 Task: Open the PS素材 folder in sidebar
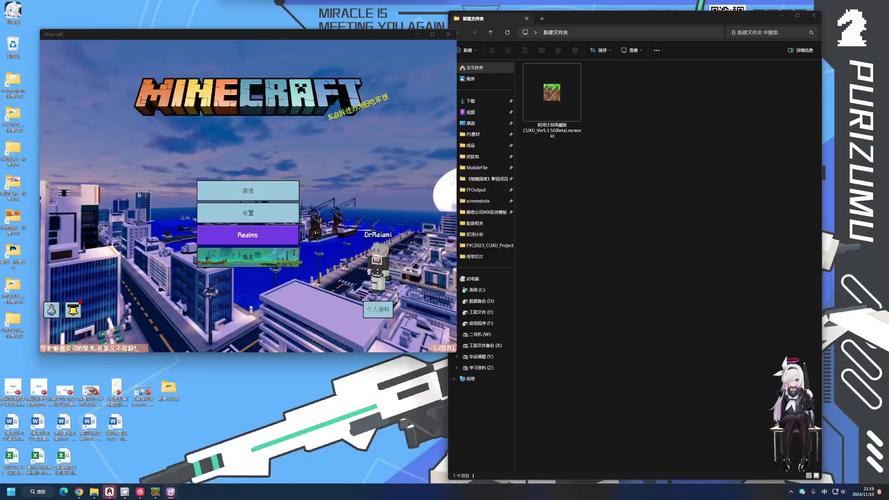point(485,134)
